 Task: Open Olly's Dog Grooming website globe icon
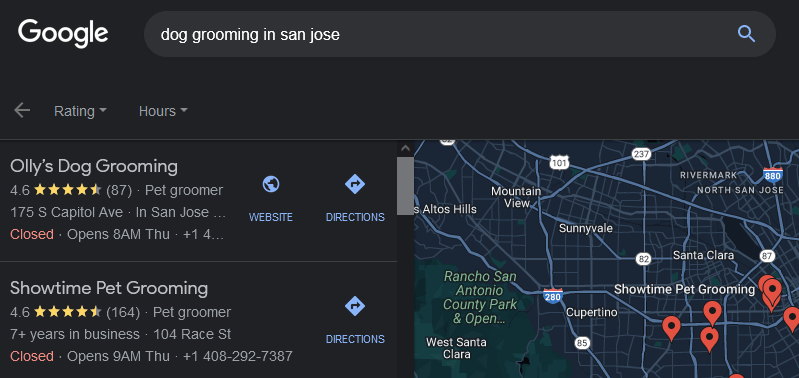coord(271,184)
